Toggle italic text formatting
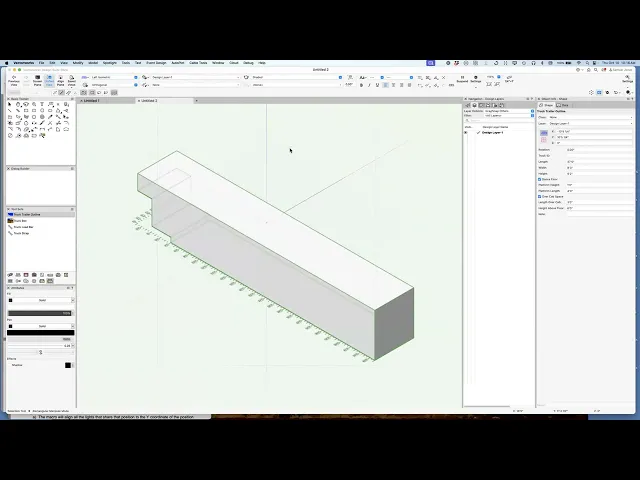The height and width of the screenshot is (480, 640). (369, 85)
